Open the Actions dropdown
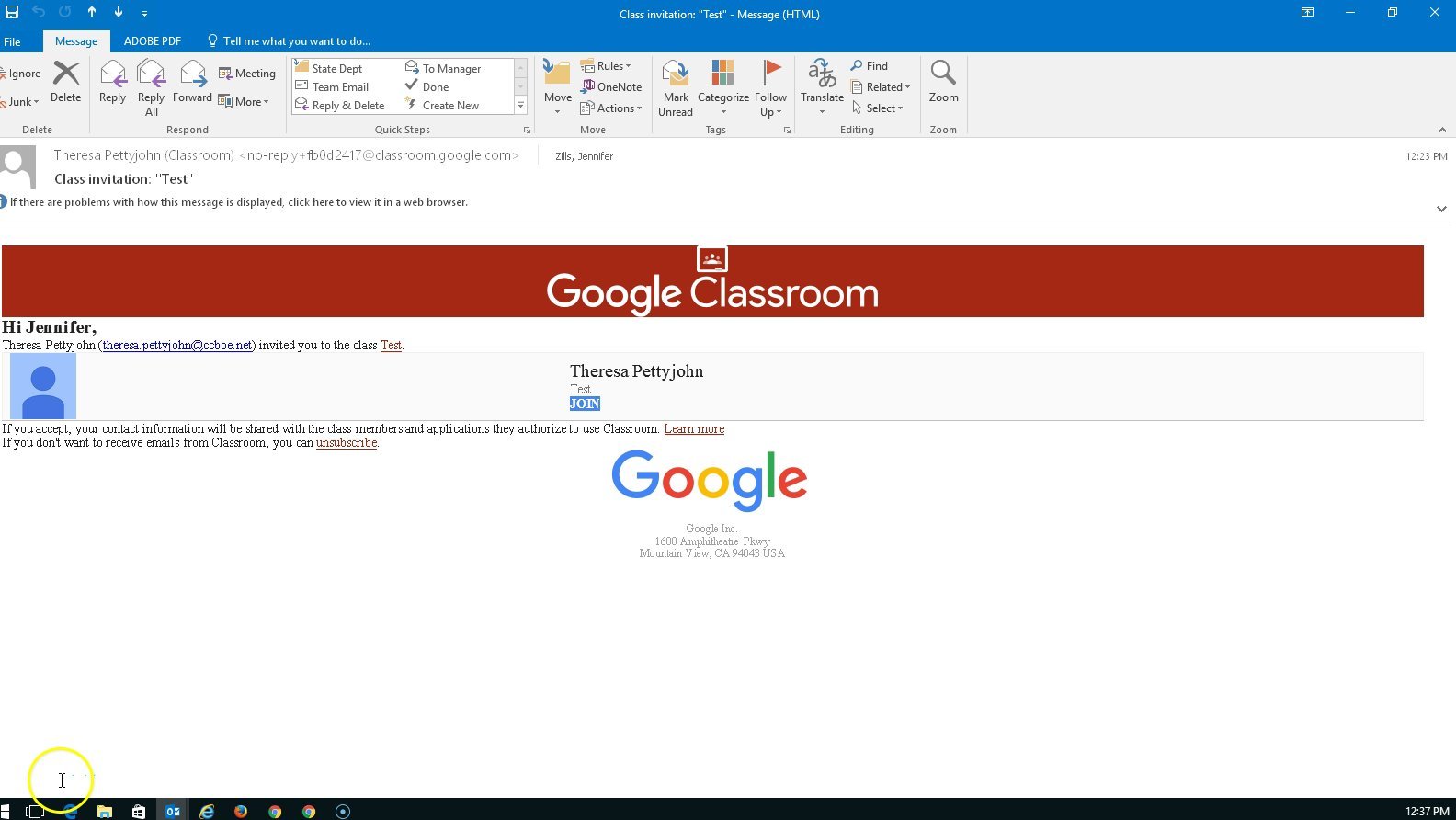This screenshot has width=1456, height=820. [x=611, y=108]
